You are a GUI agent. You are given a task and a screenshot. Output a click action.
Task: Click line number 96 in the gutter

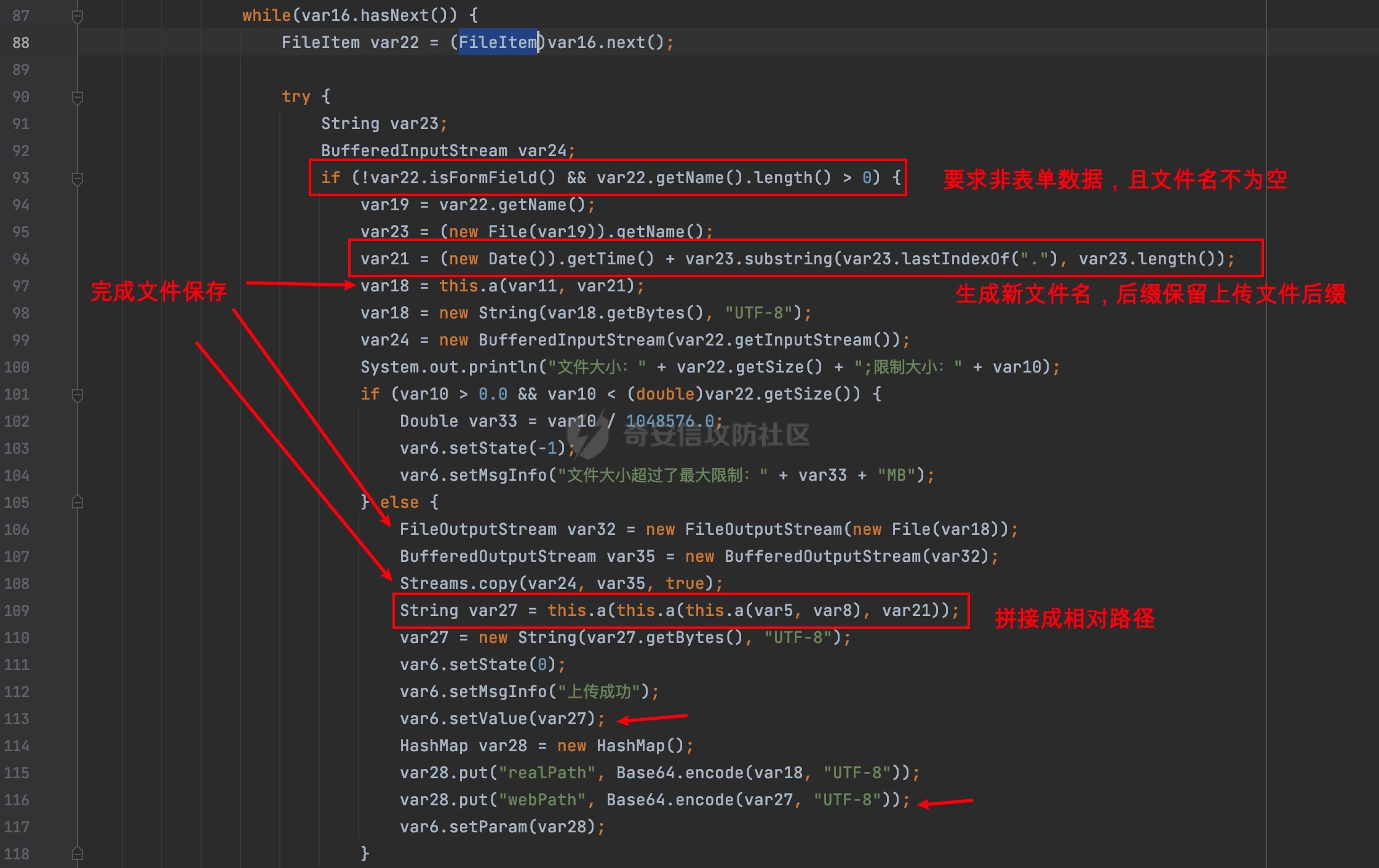[x=21, y=259]
